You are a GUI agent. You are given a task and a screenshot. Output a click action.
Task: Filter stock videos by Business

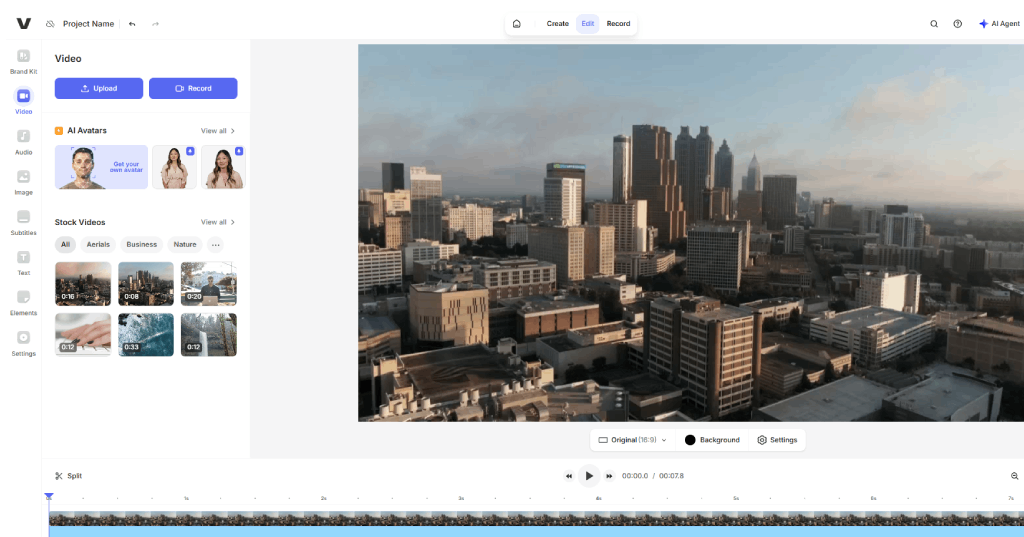click(x=142, y=244)
